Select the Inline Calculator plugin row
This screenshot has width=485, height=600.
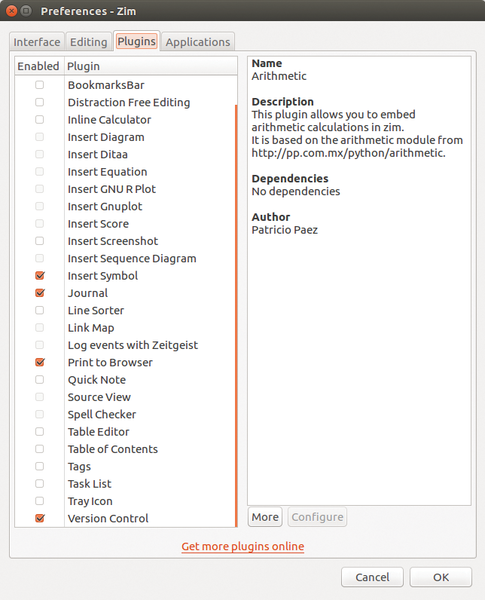[126, 120]
